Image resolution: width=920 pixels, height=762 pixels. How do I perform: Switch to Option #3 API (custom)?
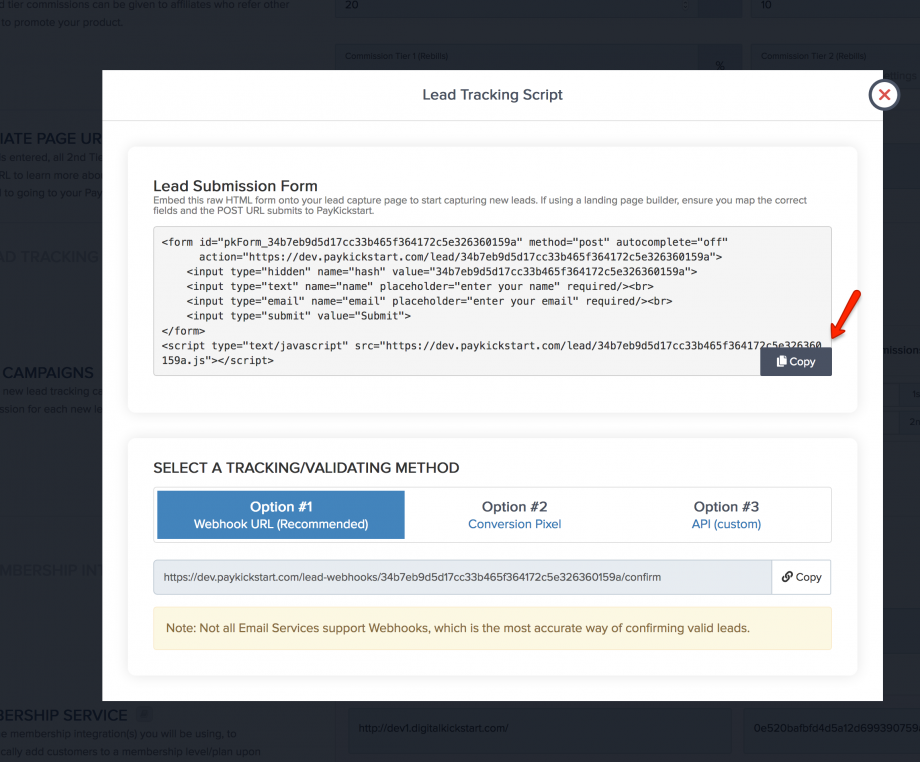726,514
